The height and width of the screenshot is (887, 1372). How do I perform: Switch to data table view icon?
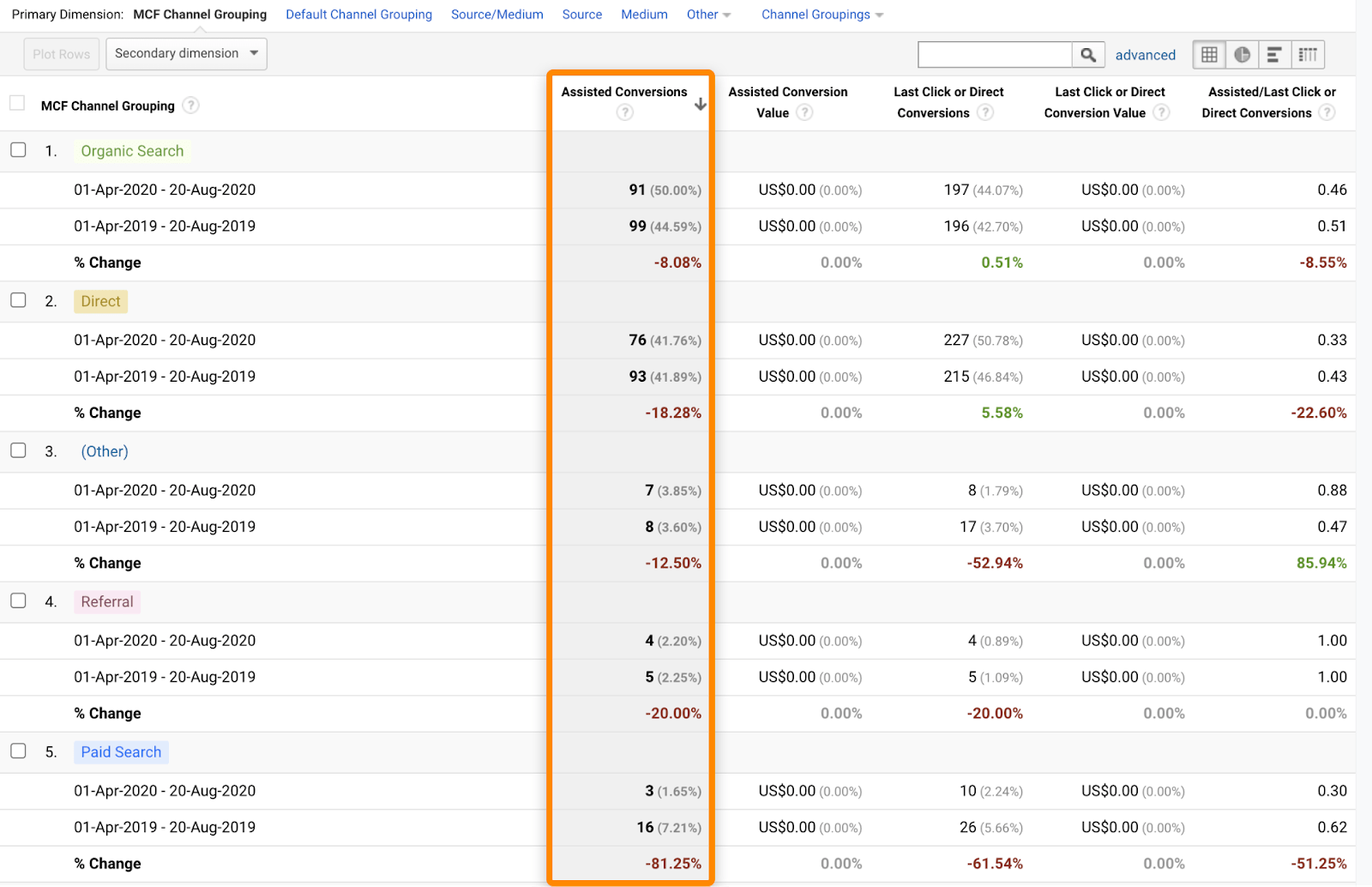coord(1209,55)
